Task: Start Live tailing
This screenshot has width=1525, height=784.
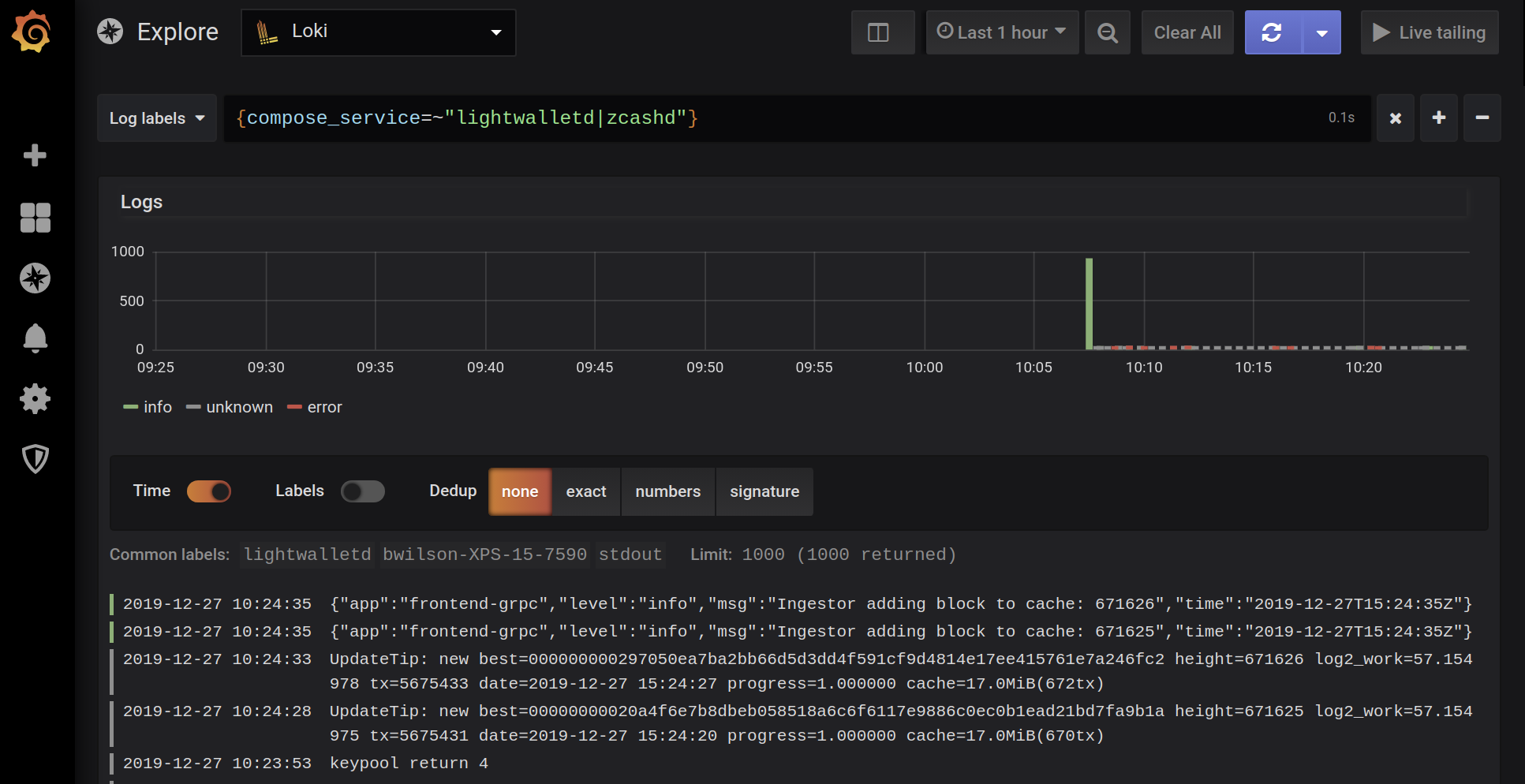Action: point(1430,32)
